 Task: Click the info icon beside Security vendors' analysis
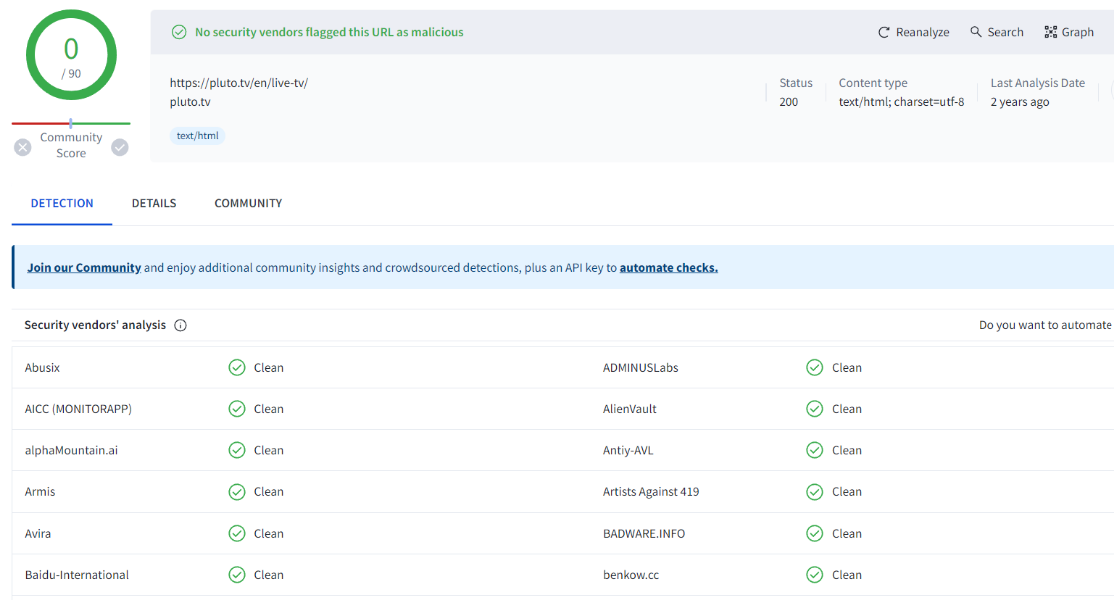click(x=180, y=325)
